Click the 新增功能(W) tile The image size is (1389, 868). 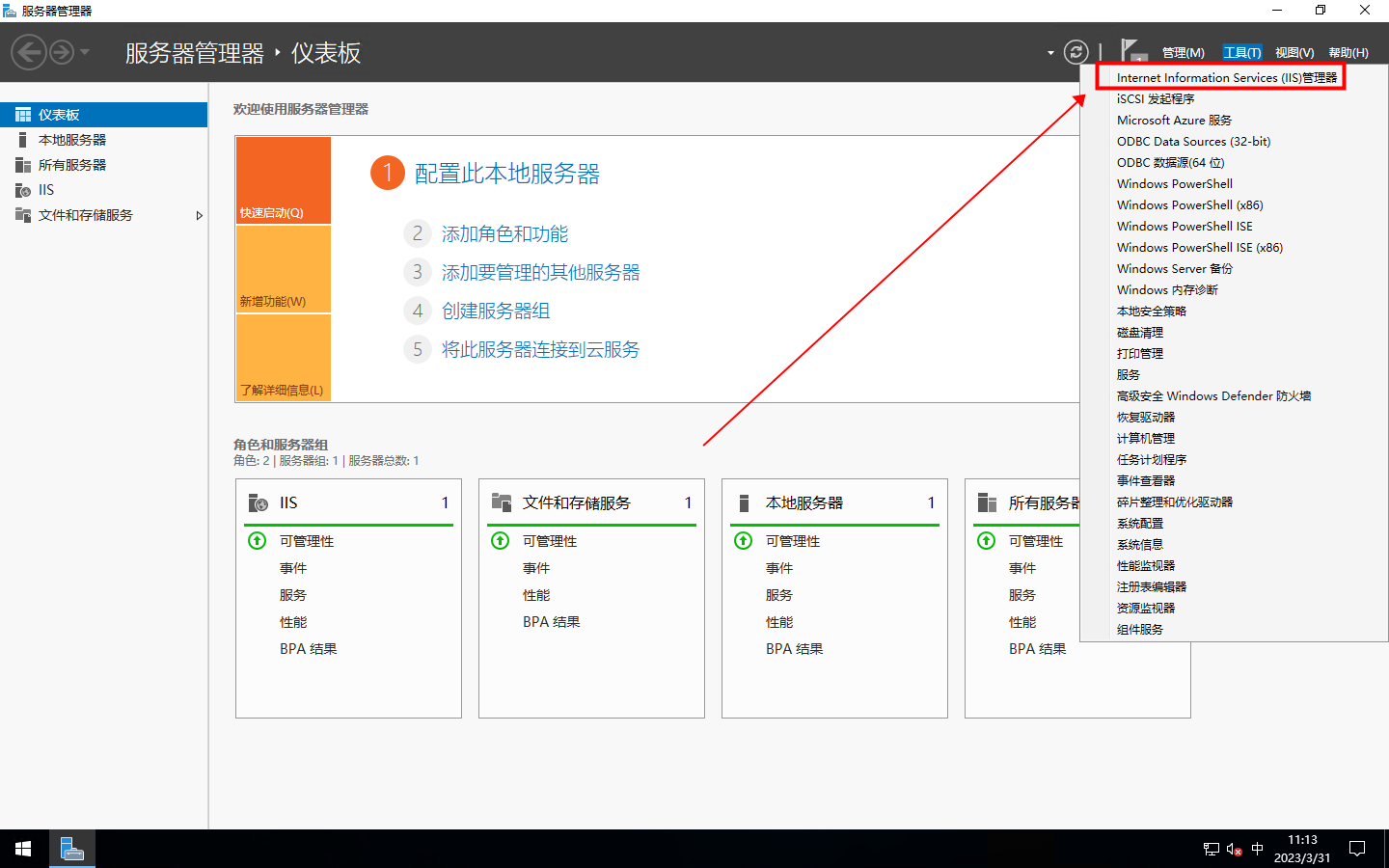coord(284,269)
